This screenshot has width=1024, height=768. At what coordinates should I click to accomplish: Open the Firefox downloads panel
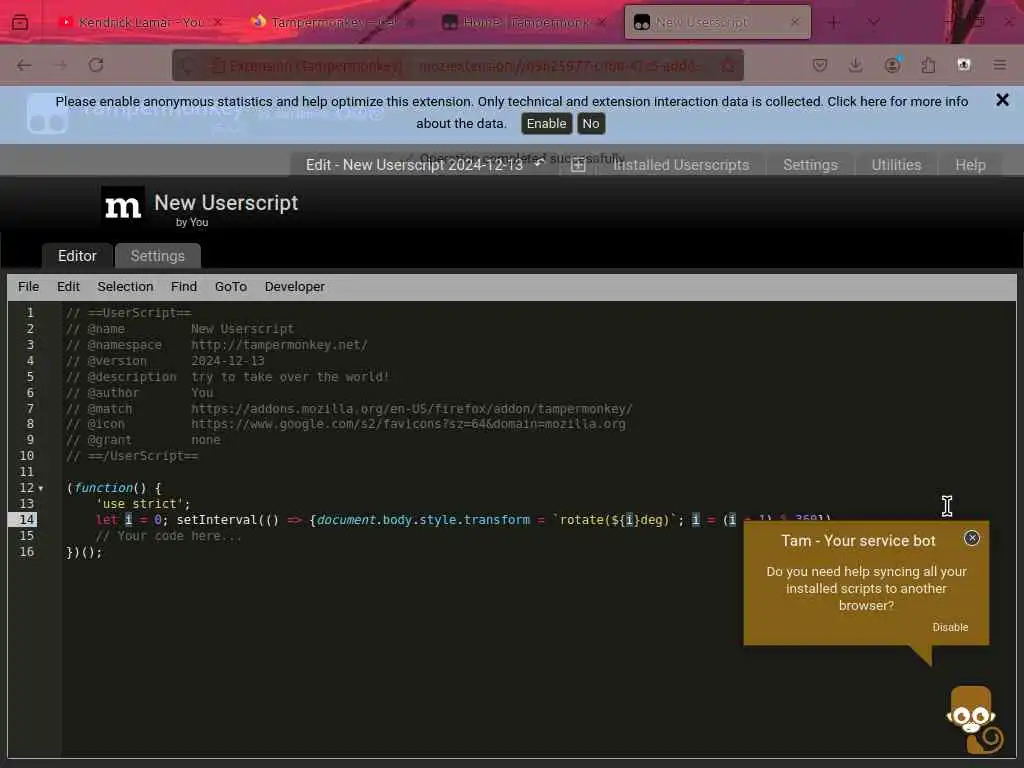856,65
